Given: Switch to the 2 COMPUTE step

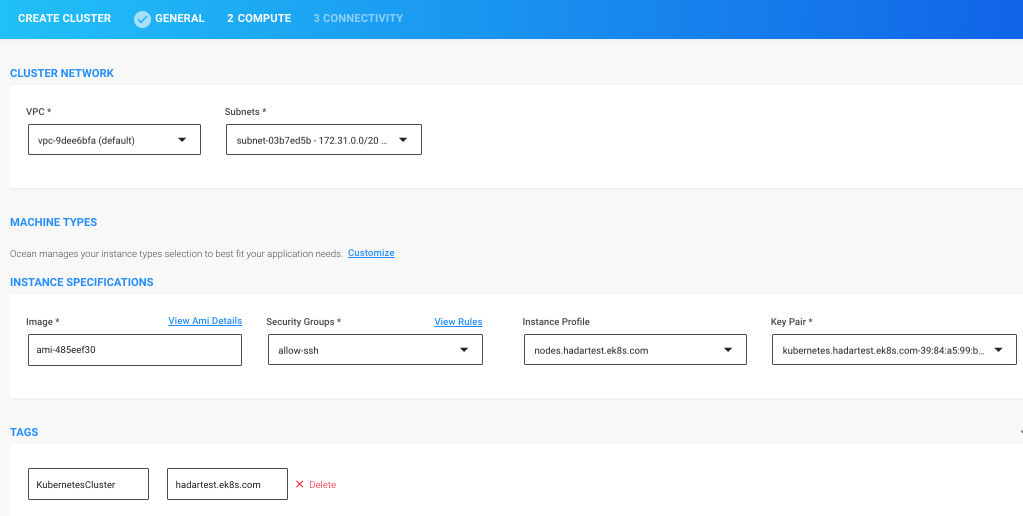Looking at the screenshot, I should coord(259,19).
